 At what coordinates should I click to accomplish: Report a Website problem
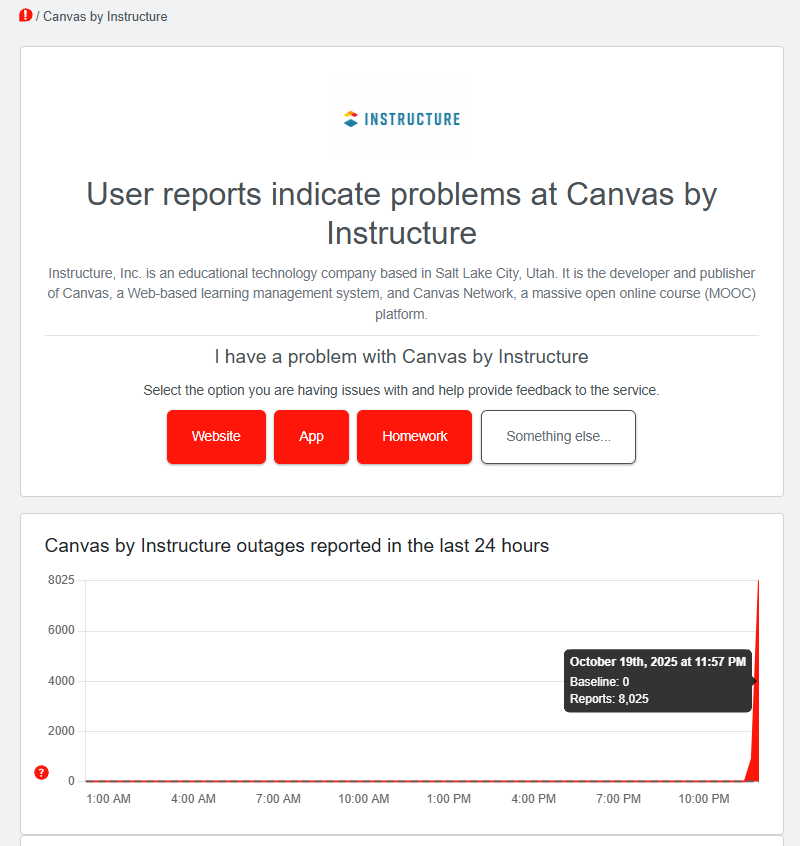[216, 436]
